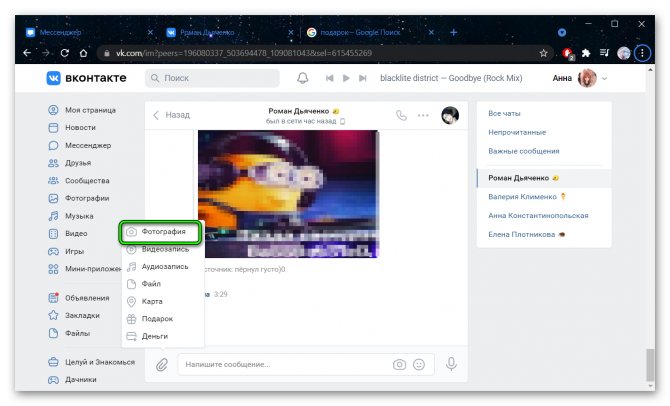Image resolution: width=670 pixels, height=406 pixels.
Task: Expand the Анна profile dropdown
Action: (x=604, y=78)
